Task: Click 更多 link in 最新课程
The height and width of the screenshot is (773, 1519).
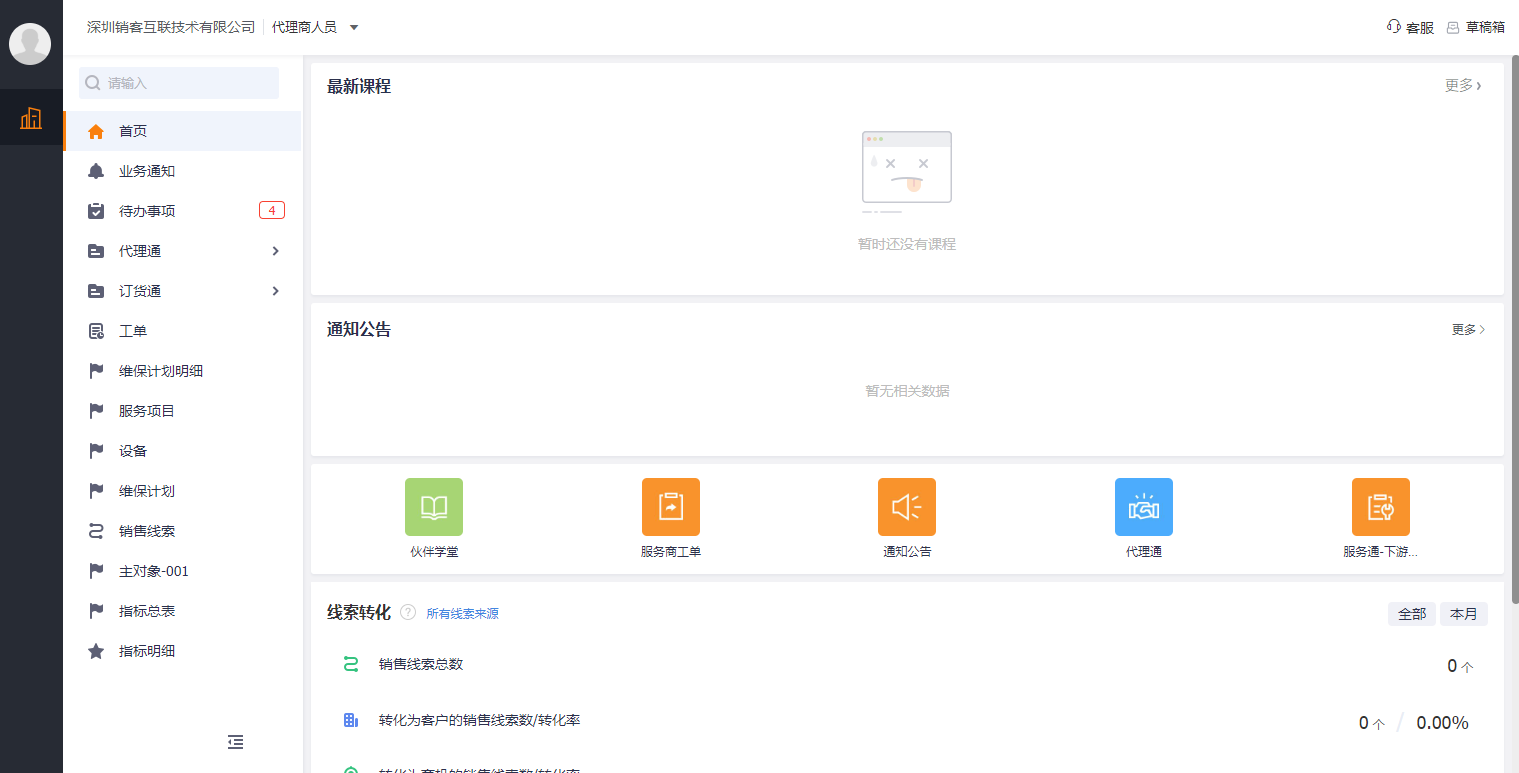Action: [x=1464, y=86]
